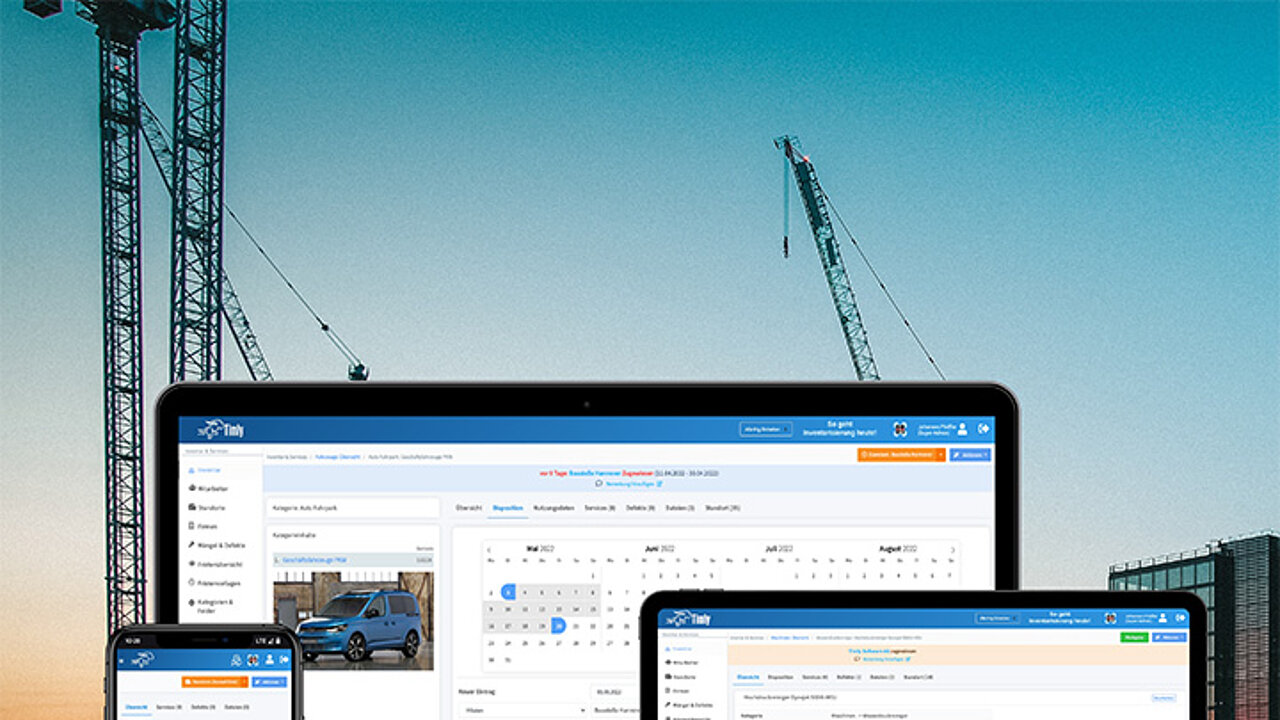Click the notification bell icon on the phone
Viewport: 1280px width, 720px height.
pyautogui.click(x=237, y=660)
